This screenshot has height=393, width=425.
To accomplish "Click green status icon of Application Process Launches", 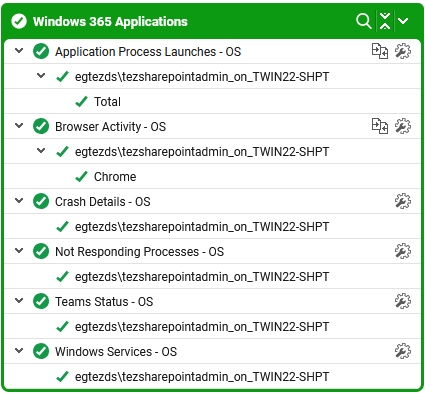I will pyautogui.click(x=41, y=51).
